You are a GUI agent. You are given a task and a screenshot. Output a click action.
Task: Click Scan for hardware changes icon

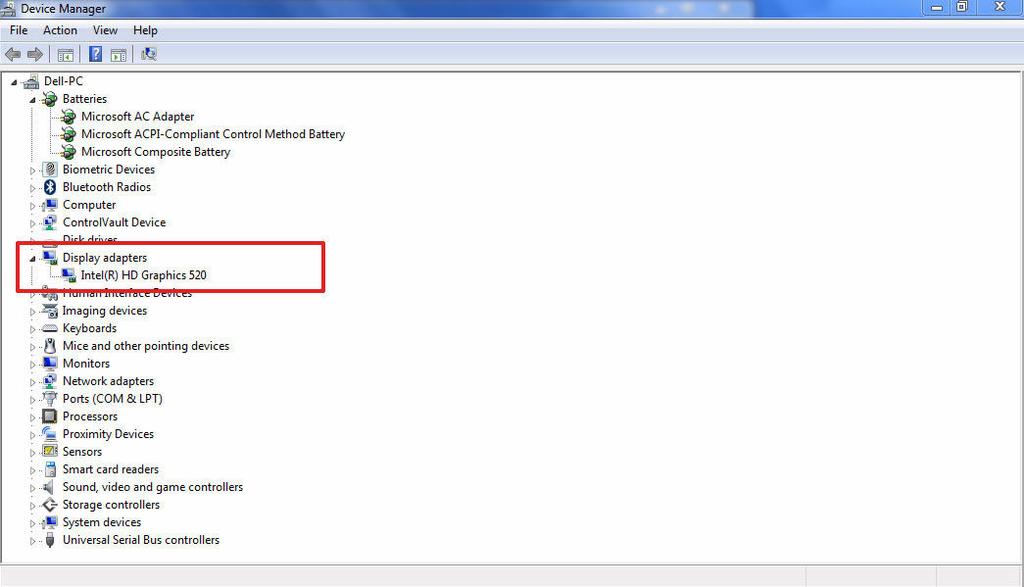pos(149,54)
